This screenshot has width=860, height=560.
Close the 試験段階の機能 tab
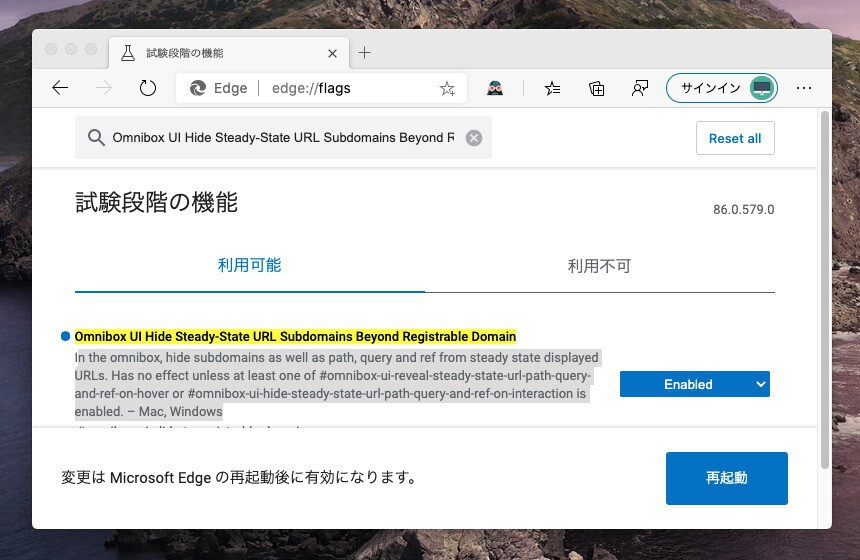click(x=333, y=53)
